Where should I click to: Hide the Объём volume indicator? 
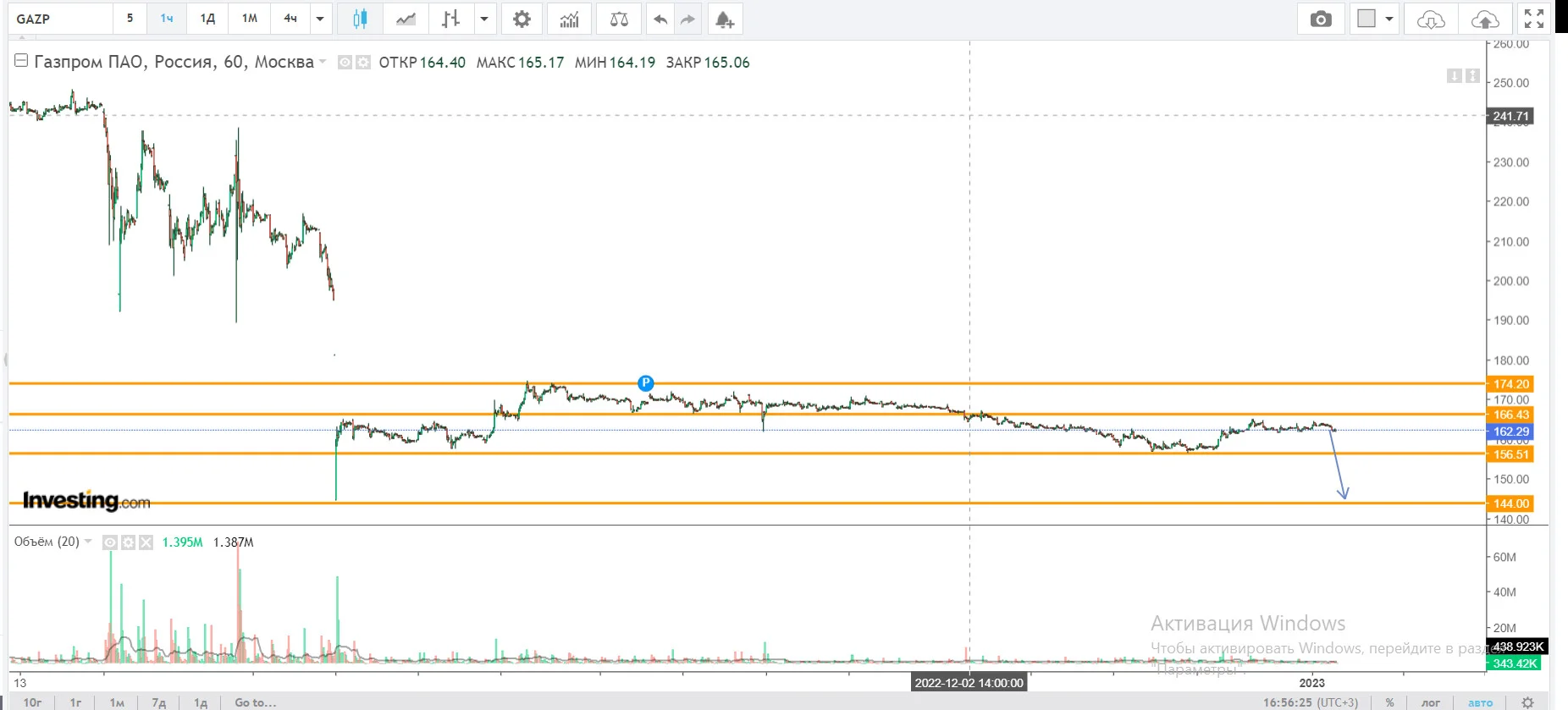point(110,542)
